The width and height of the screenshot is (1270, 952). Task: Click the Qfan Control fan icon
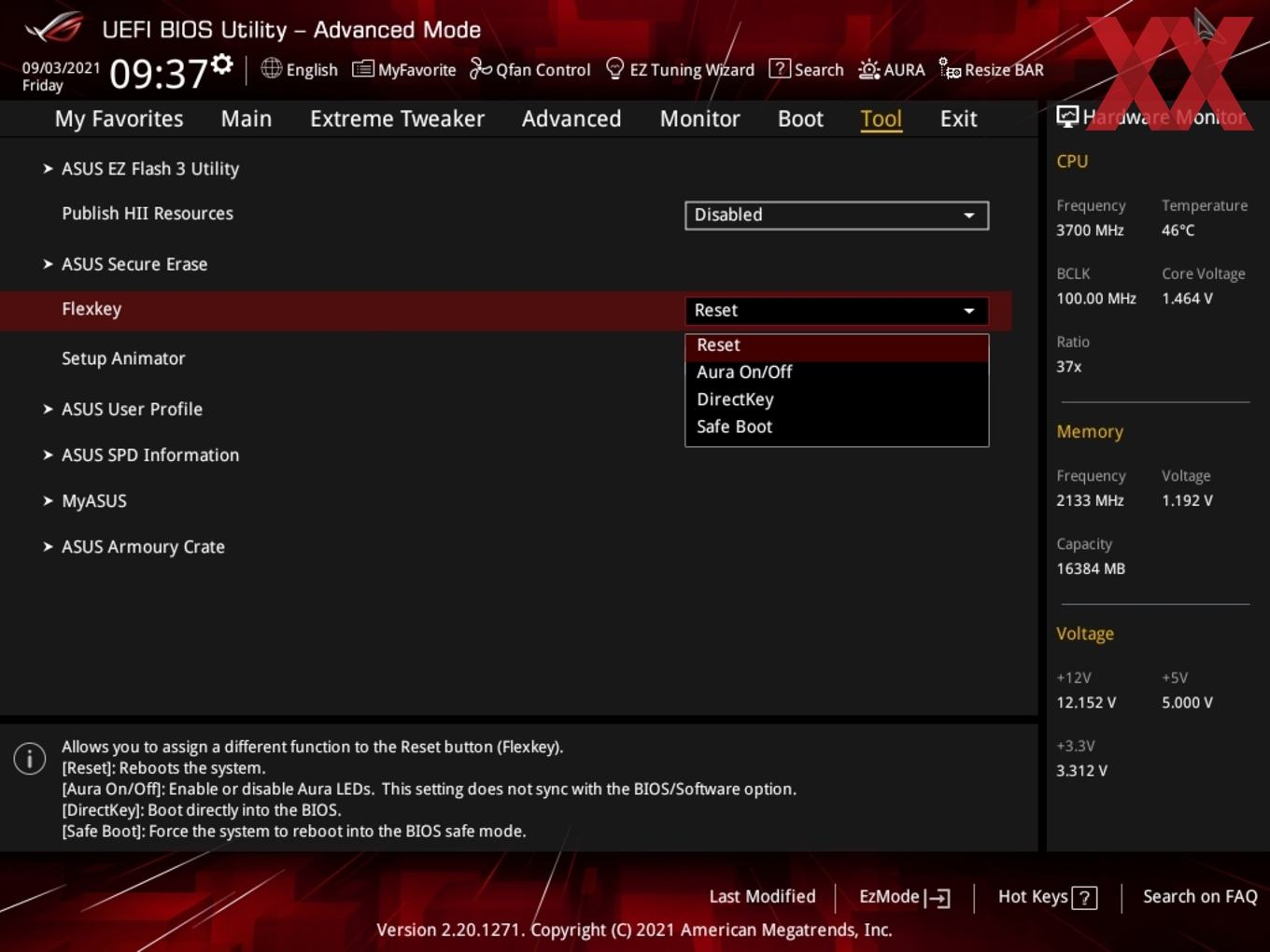click(480, 68)
